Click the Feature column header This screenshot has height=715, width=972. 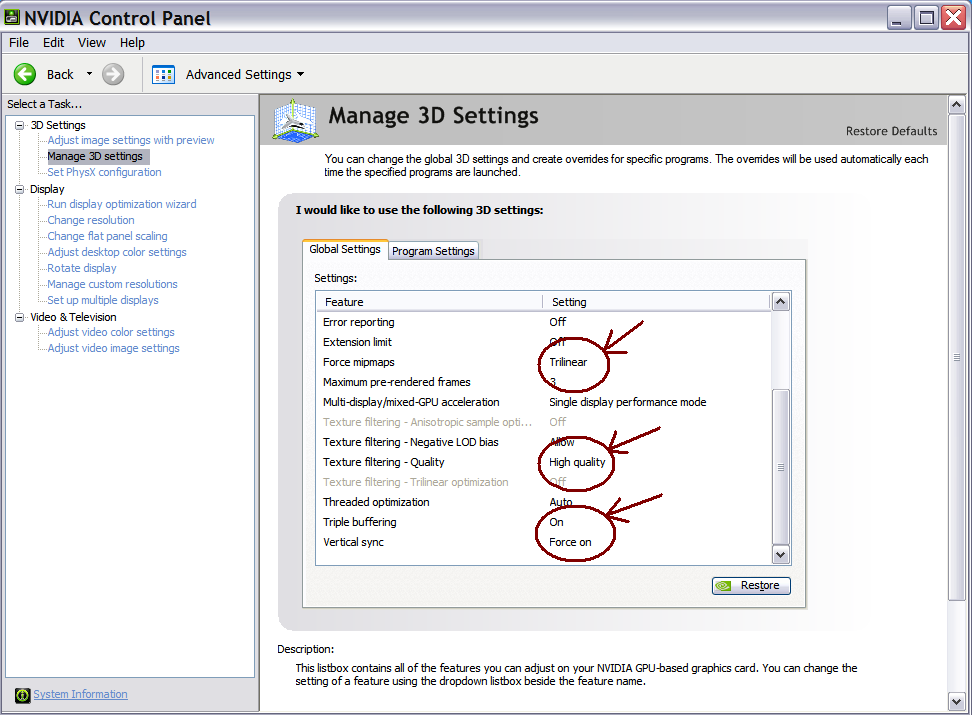click(430, 302)
